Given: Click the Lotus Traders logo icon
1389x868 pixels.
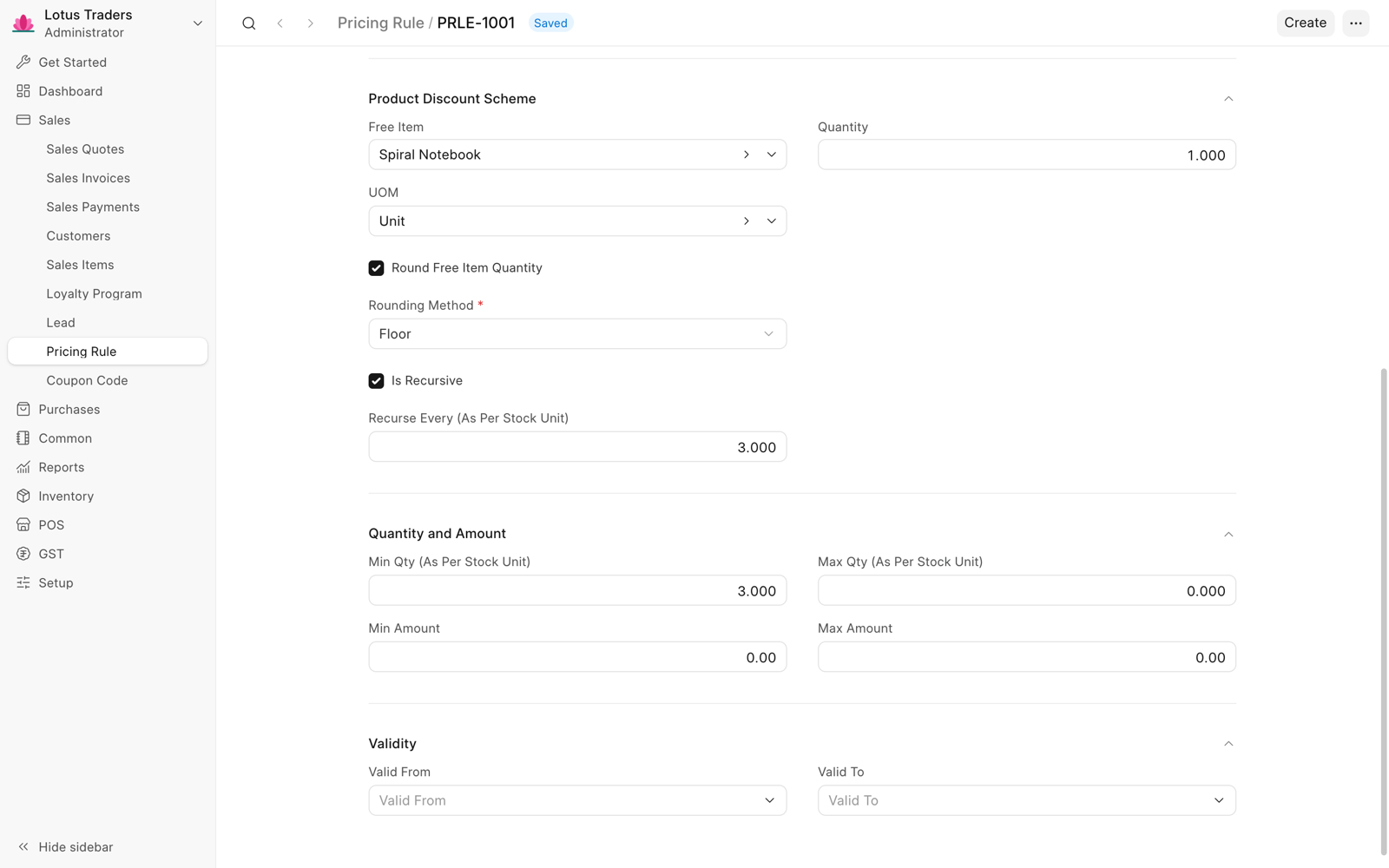Looking at the screenshot, I should (23, 23).
